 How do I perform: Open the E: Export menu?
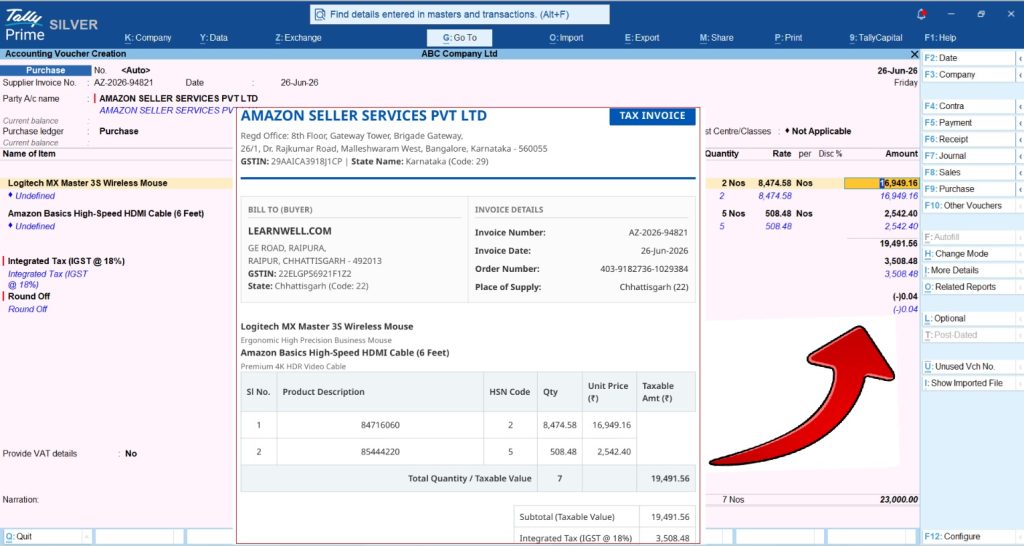coord(642,38)
